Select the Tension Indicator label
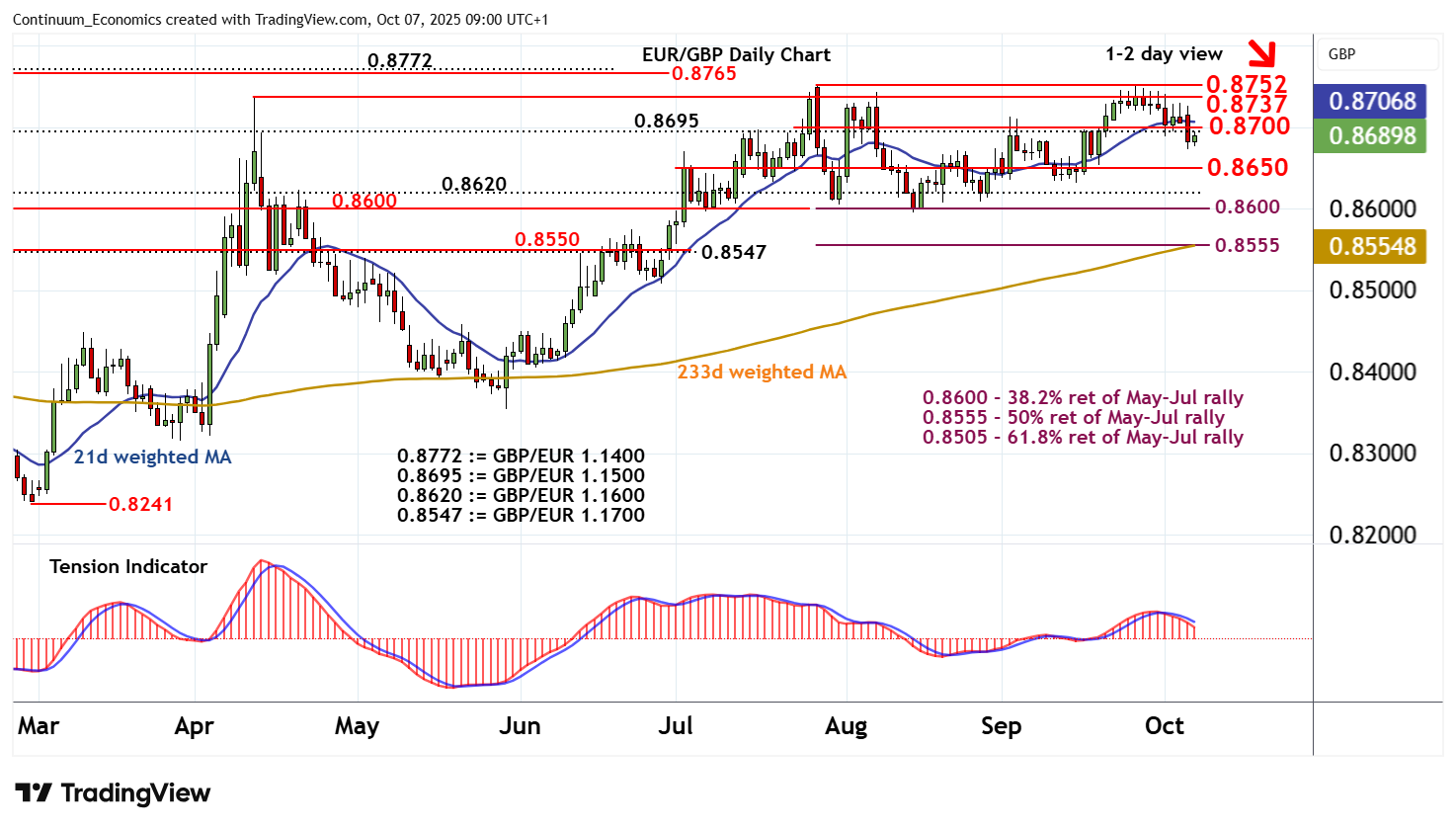Viewport: 1456px width, 830px height. coord(128,566)
